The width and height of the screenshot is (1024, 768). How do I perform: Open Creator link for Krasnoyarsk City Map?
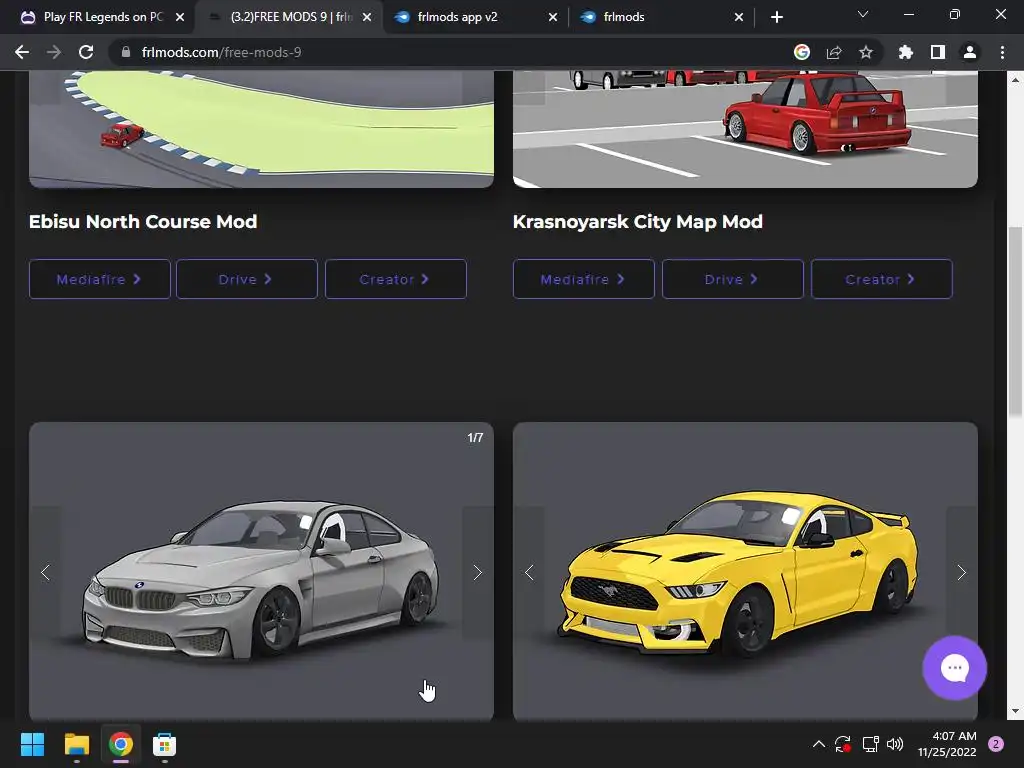[x=882, y=280]
